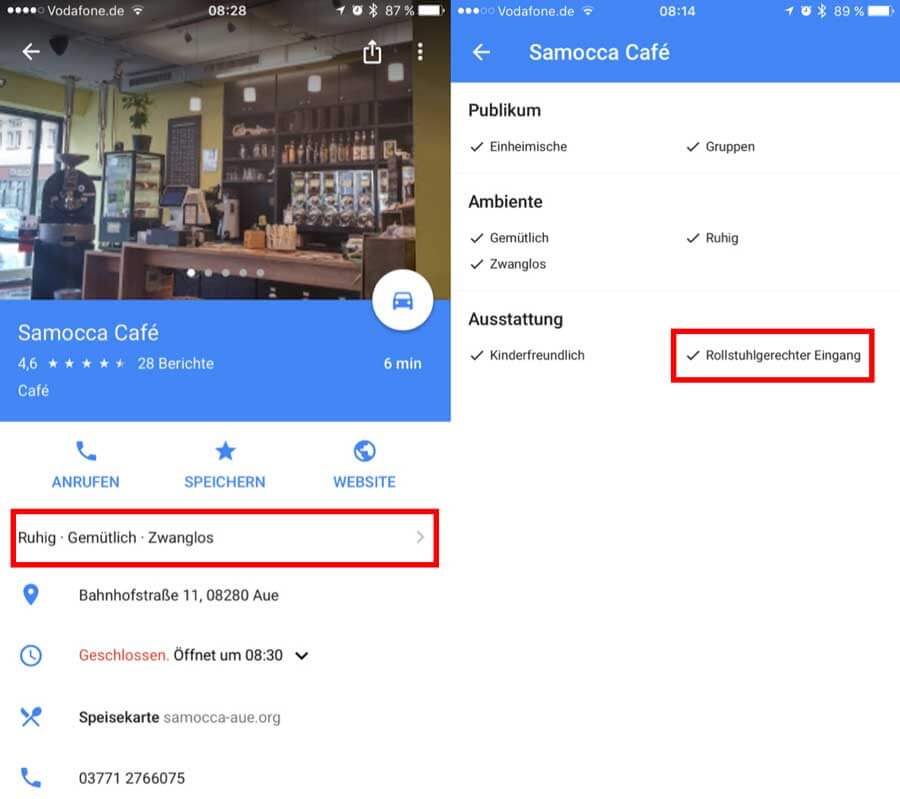Viewport: 900px width, 799px height.
Task: Tap the car directions button
Action: click(x=402, y=300)
